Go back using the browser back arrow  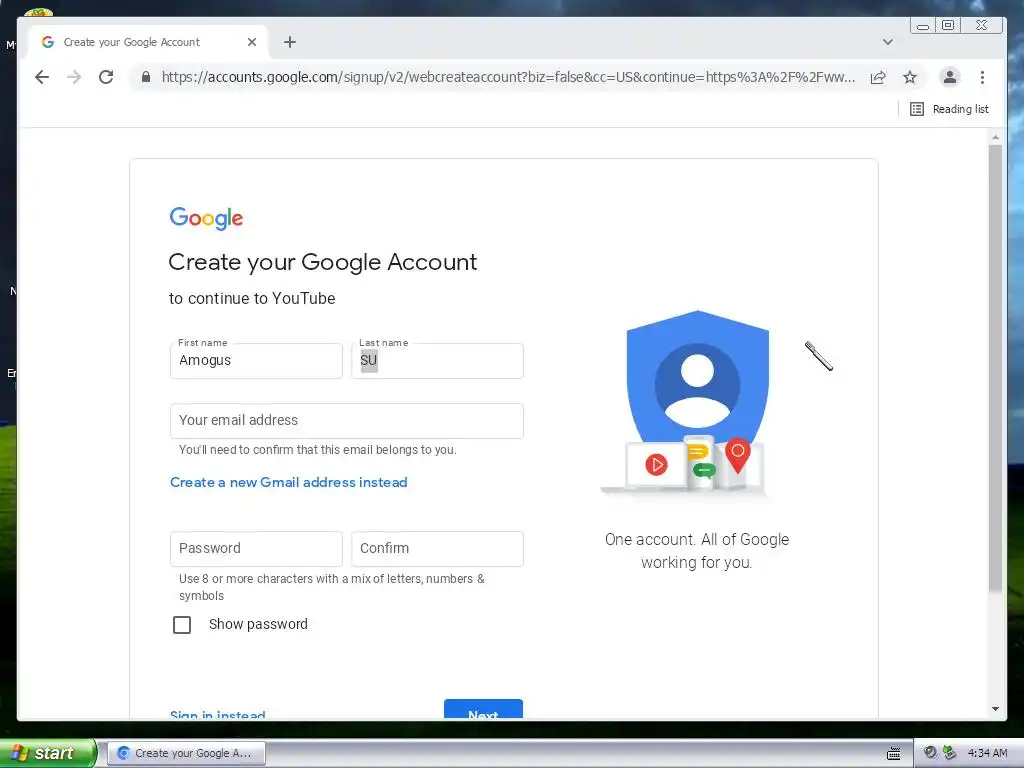pyautogui.click(x=42, y=77)
